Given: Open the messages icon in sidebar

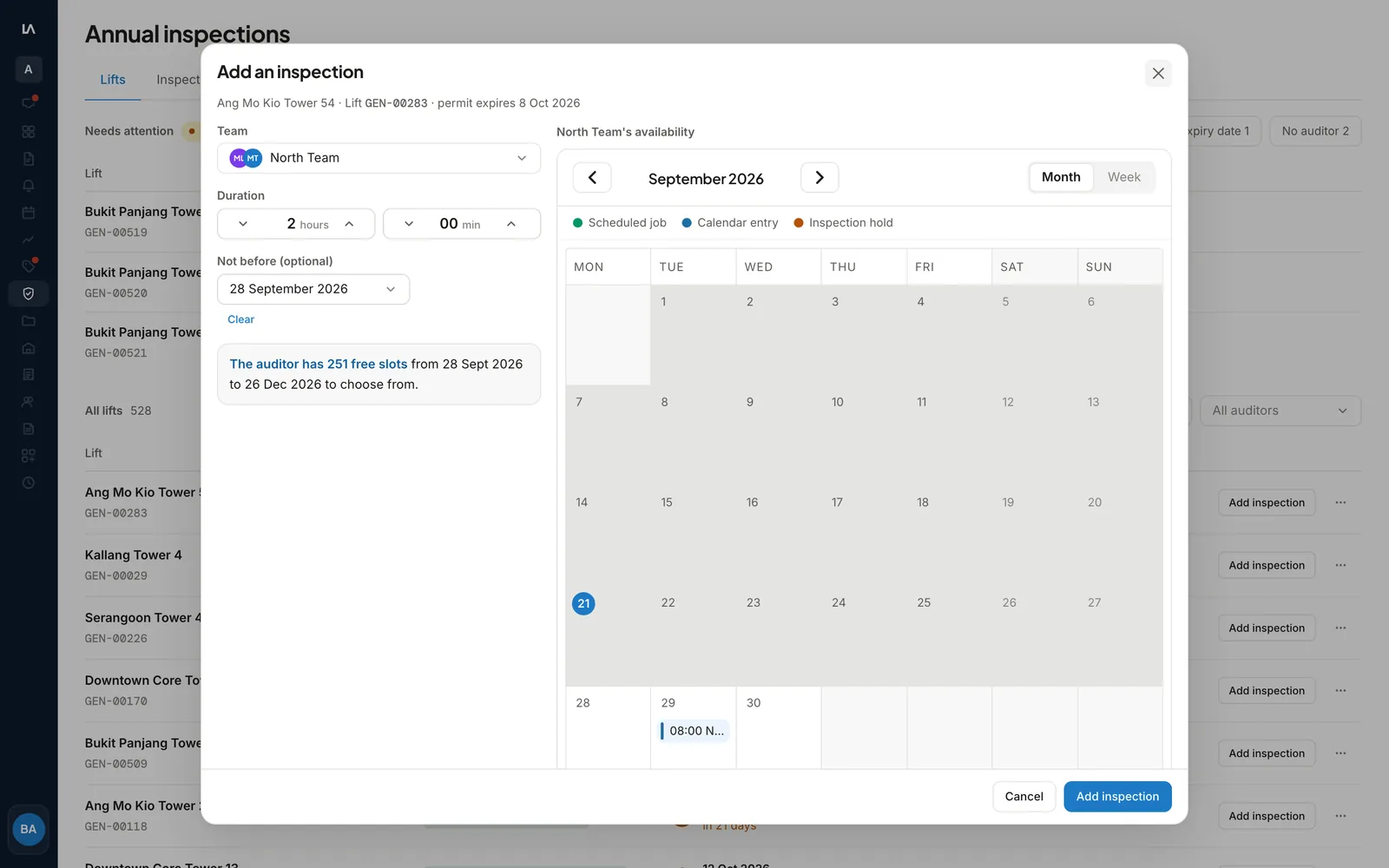Looking at the screenshot, I should pyautogui.click(x=28, y=102).
